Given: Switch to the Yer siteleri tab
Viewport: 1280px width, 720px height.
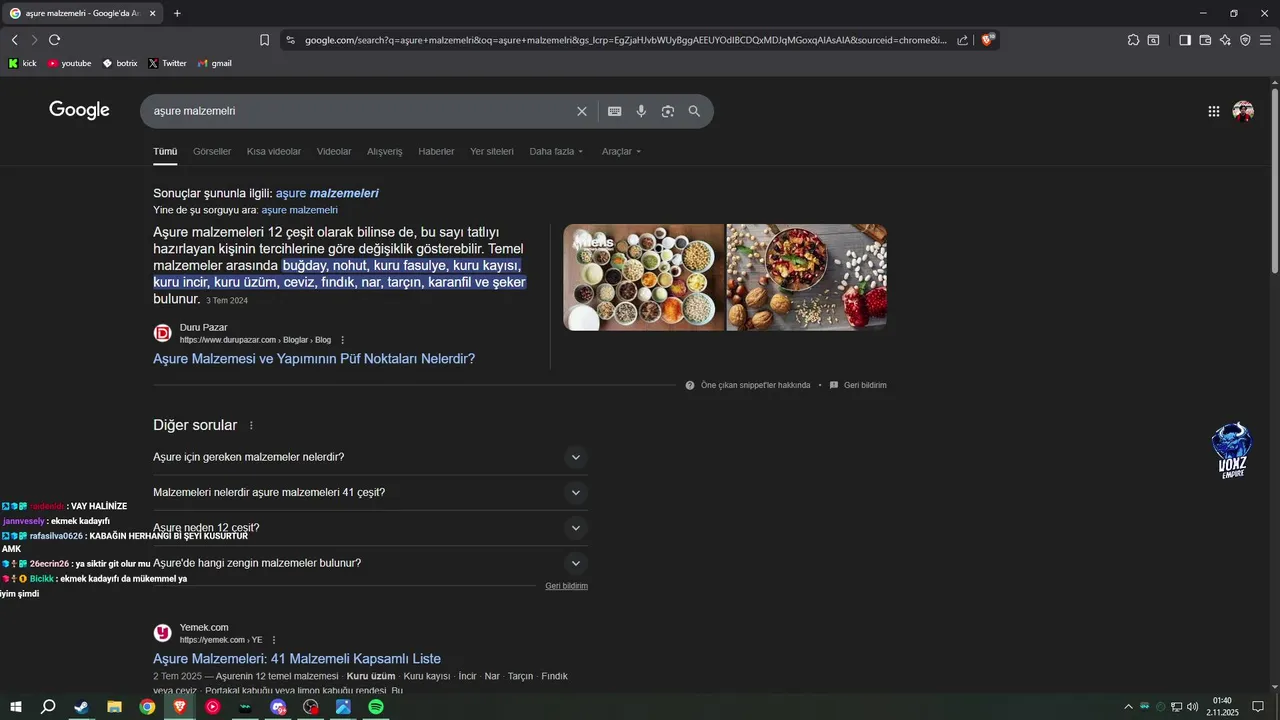Looking at the screenshot, I should click(492, 151).
